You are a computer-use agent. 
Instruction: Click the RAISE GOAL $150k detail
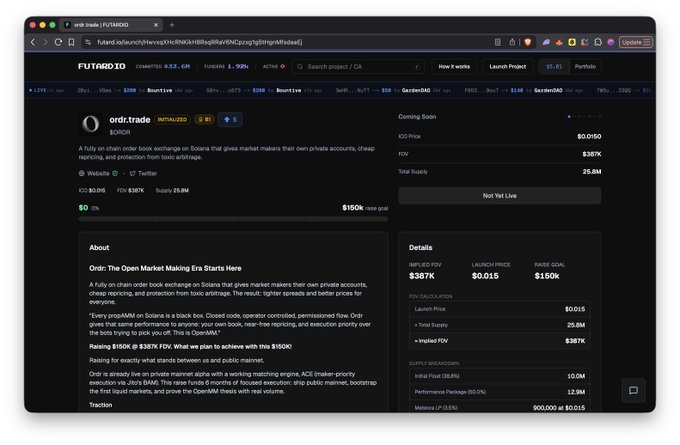(549, 271)
